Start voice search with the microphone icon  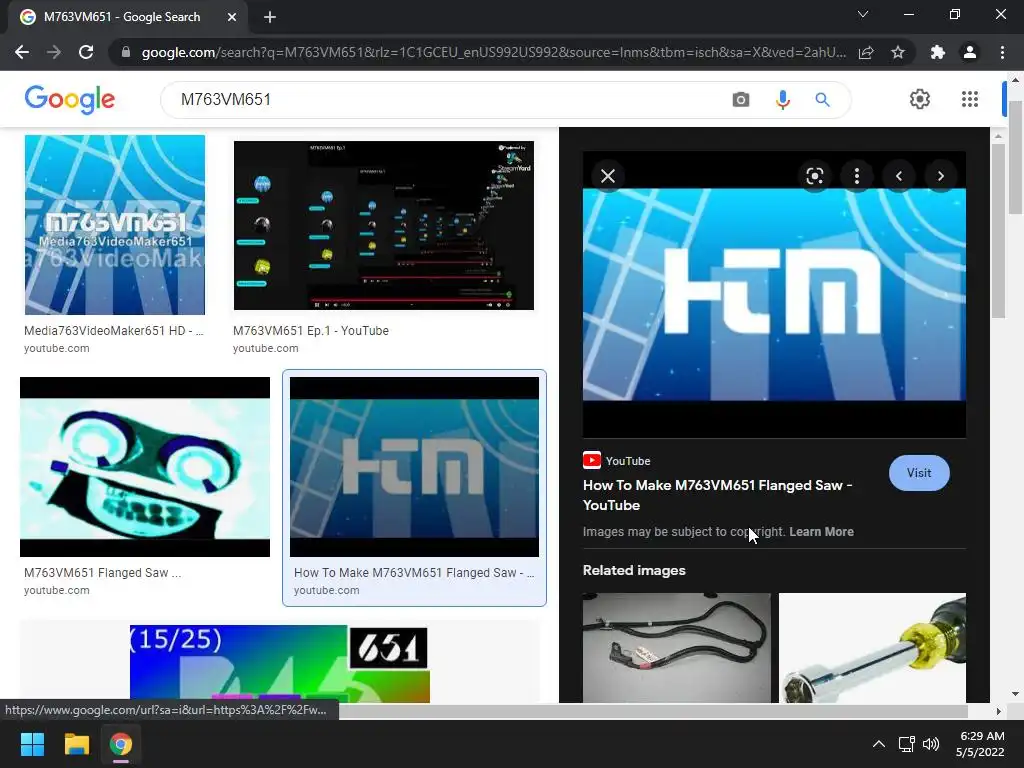click(x=782, y=99)
